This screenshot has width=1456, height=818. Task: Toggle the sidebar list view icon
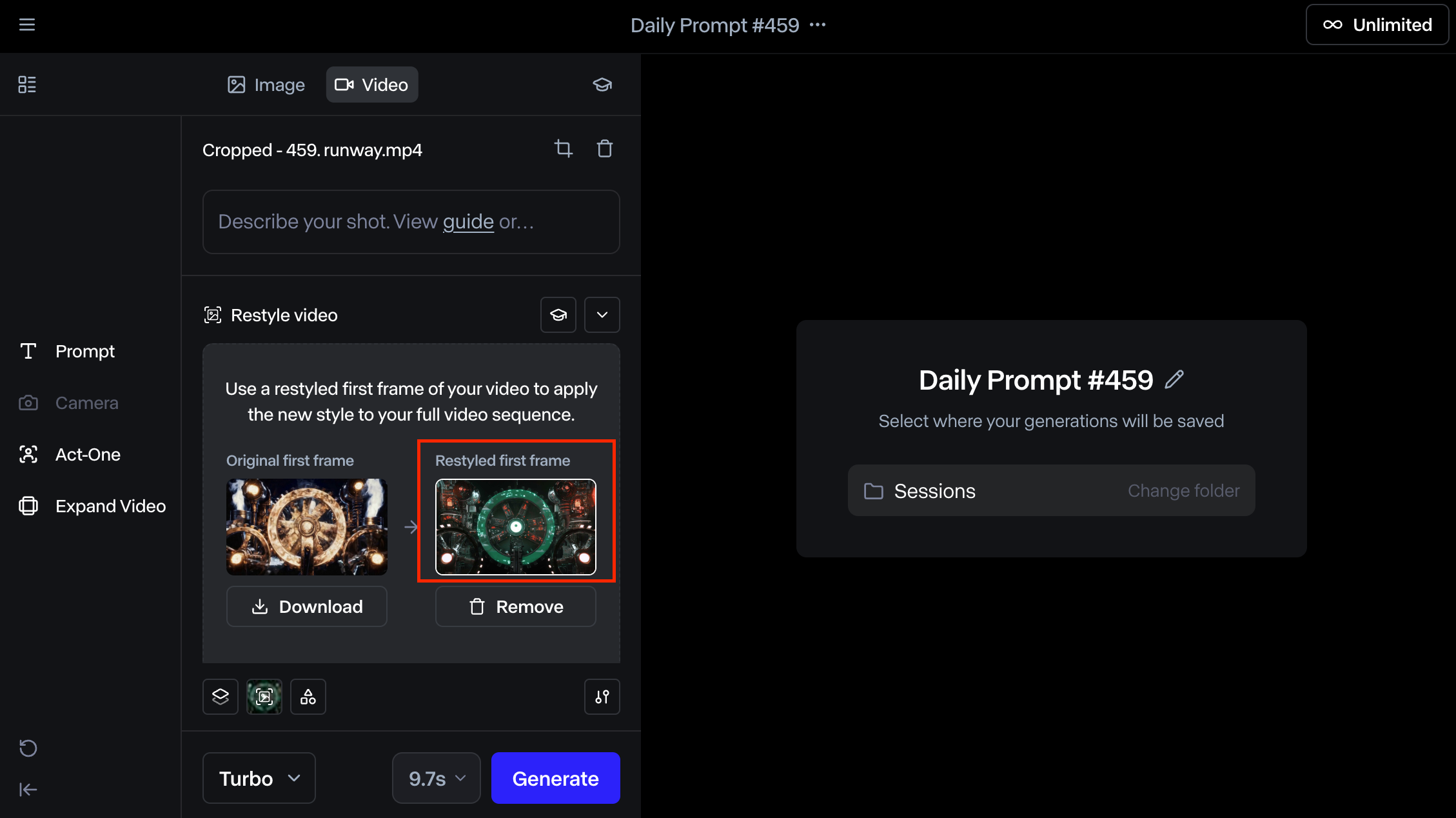point(27,85)
